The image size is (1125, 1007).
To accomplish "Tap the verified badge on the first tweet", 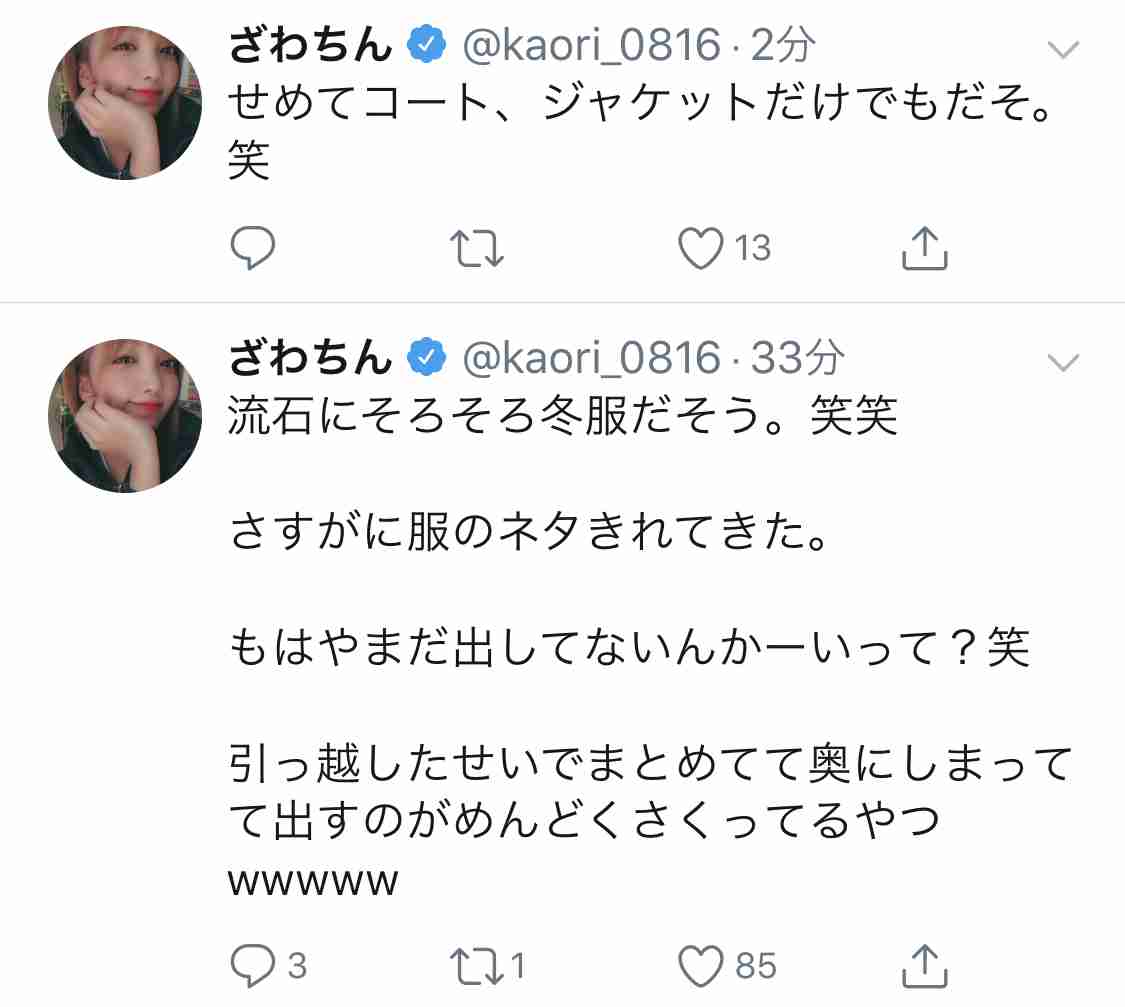I will coord(427,44).
